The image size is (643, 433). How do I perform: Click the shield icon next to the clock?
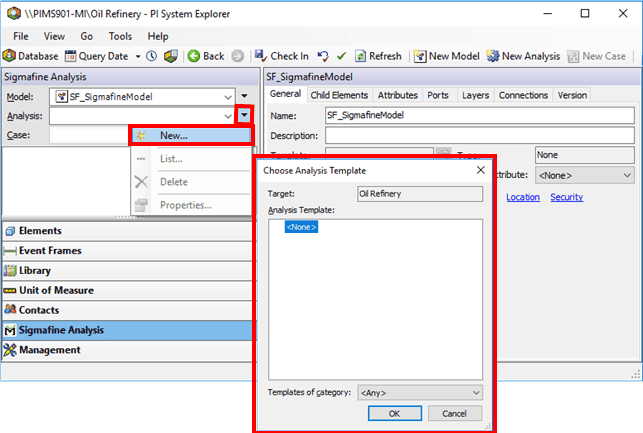171,56
